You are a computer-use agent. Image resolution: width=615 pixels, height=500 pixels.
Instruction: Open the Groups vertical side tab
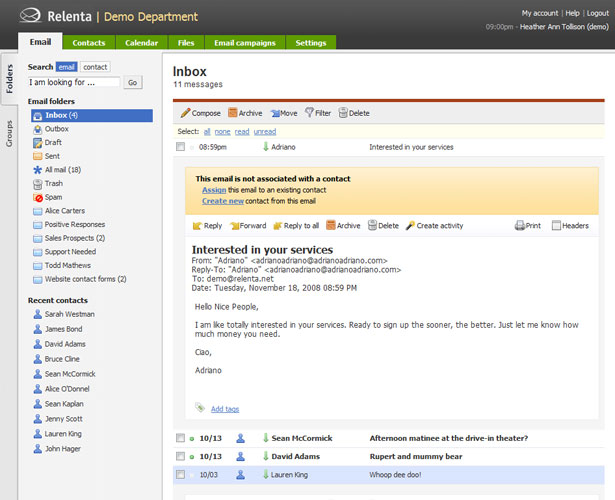pos(9,134)
